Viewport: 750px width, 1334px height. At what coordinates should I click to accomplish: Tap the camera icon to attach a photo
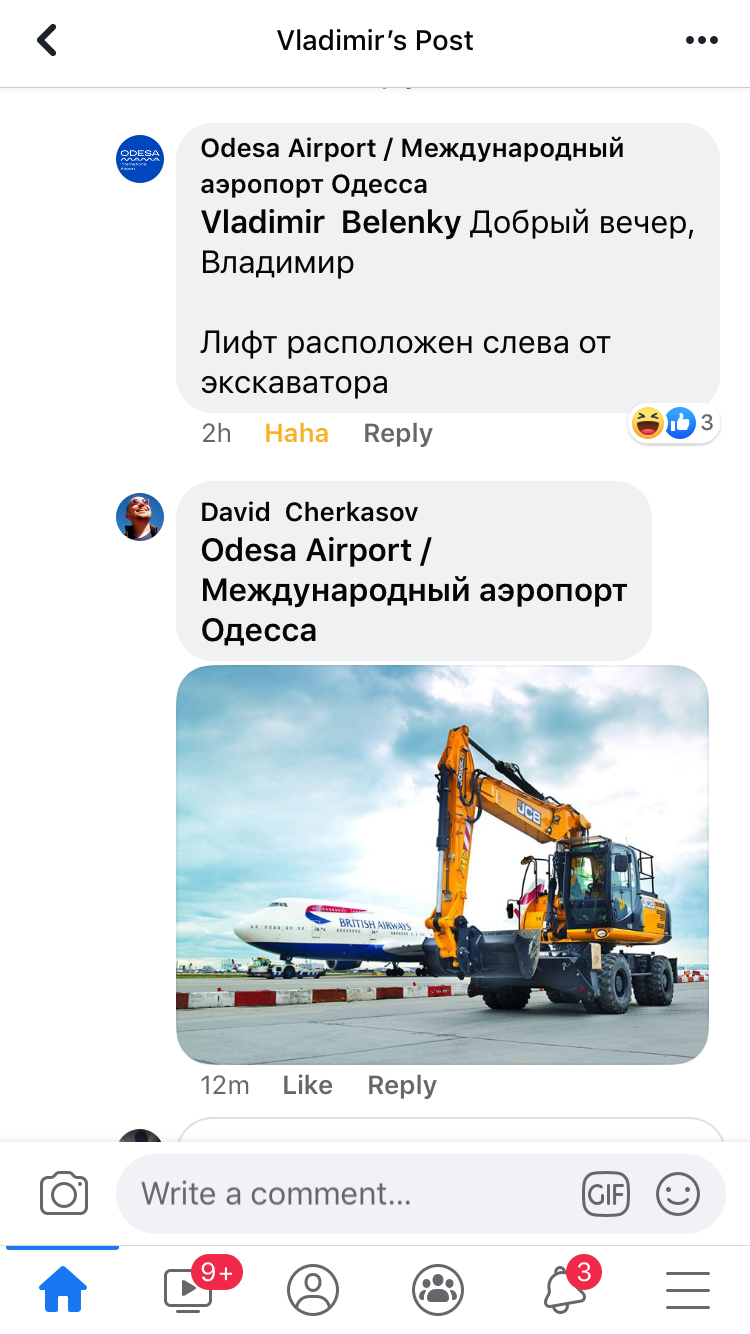pos(64,1193)
